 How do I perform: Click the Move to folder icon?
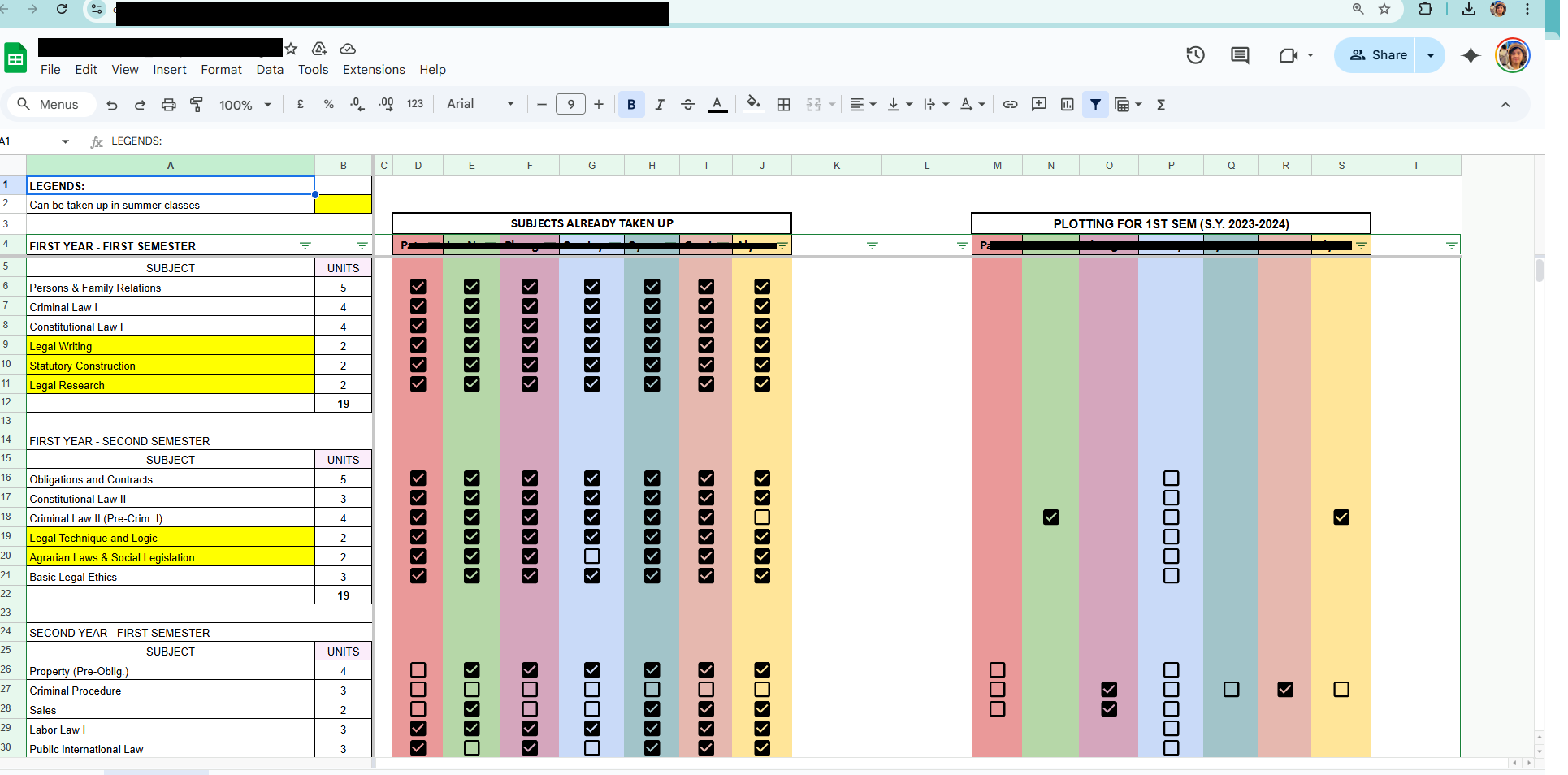[x=319, y=49]
